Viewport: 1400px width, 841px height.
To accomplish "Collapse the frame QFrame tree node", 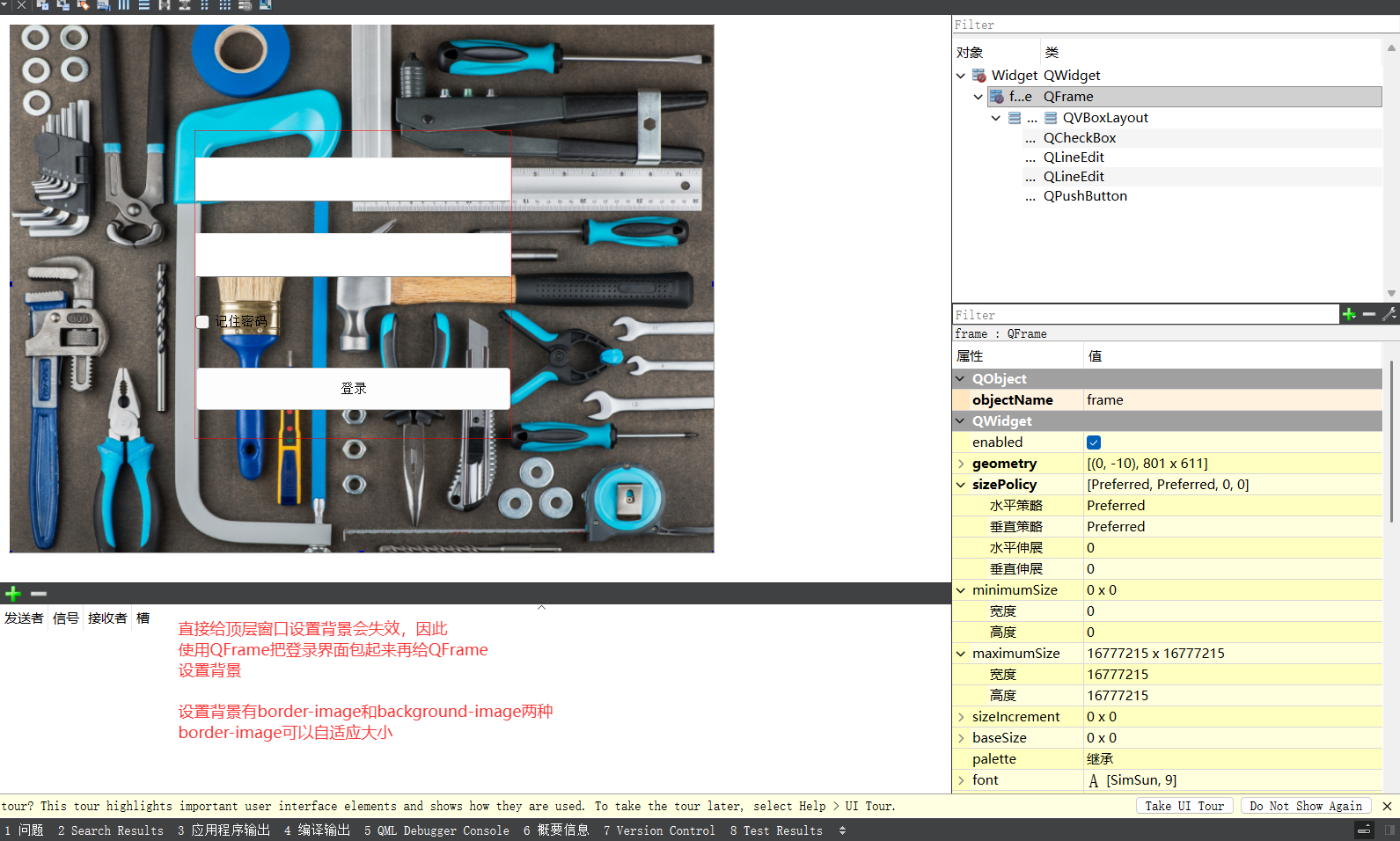I will pos(979,97).
